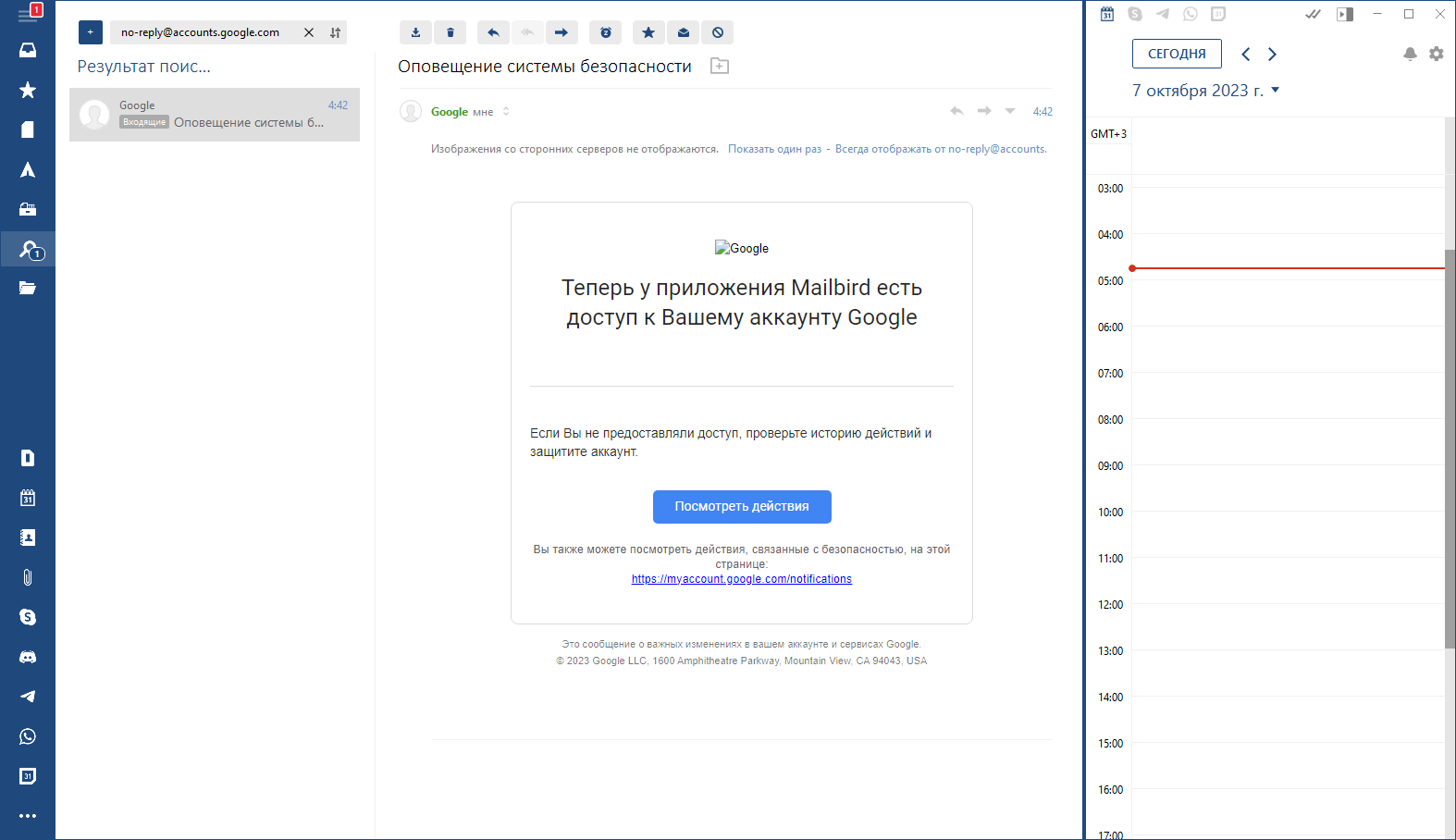Click the "СЕГОДНЯ" button
Viewport: 1456px width, 840px height.
[x=1177, y=54]
